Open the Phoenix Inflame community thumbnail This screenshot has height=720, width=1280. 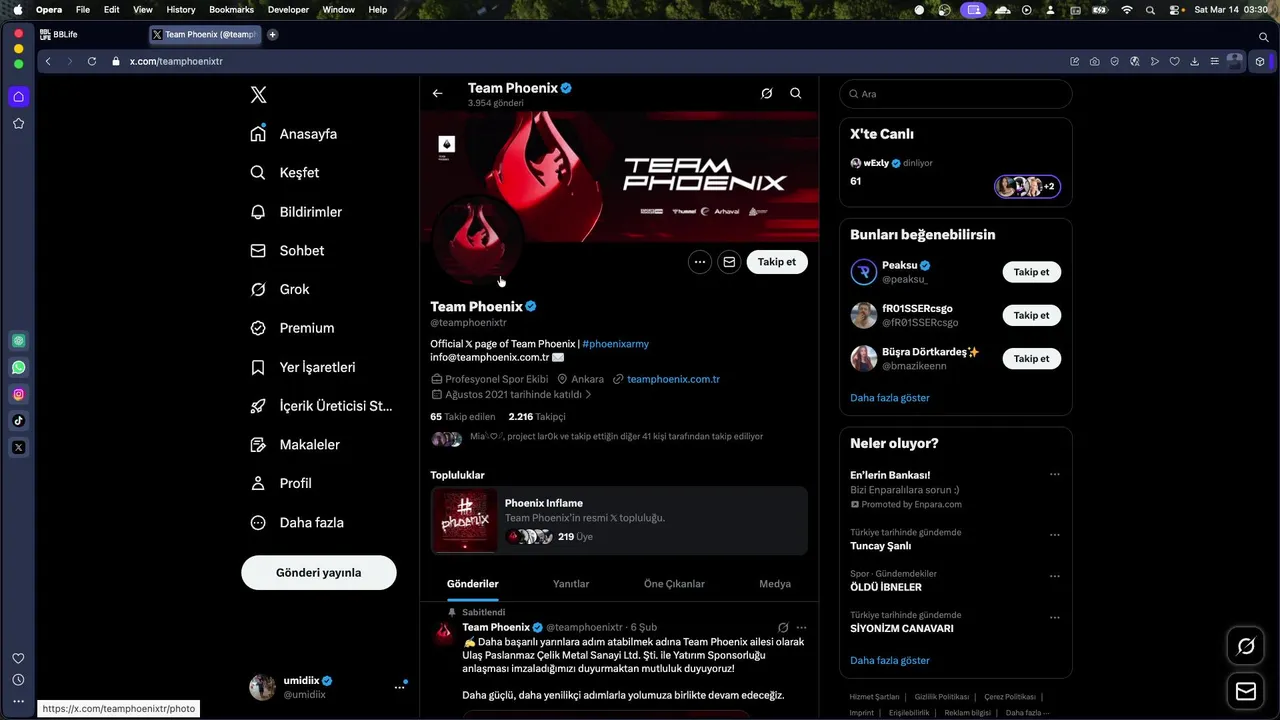click(x=465, y=521)
